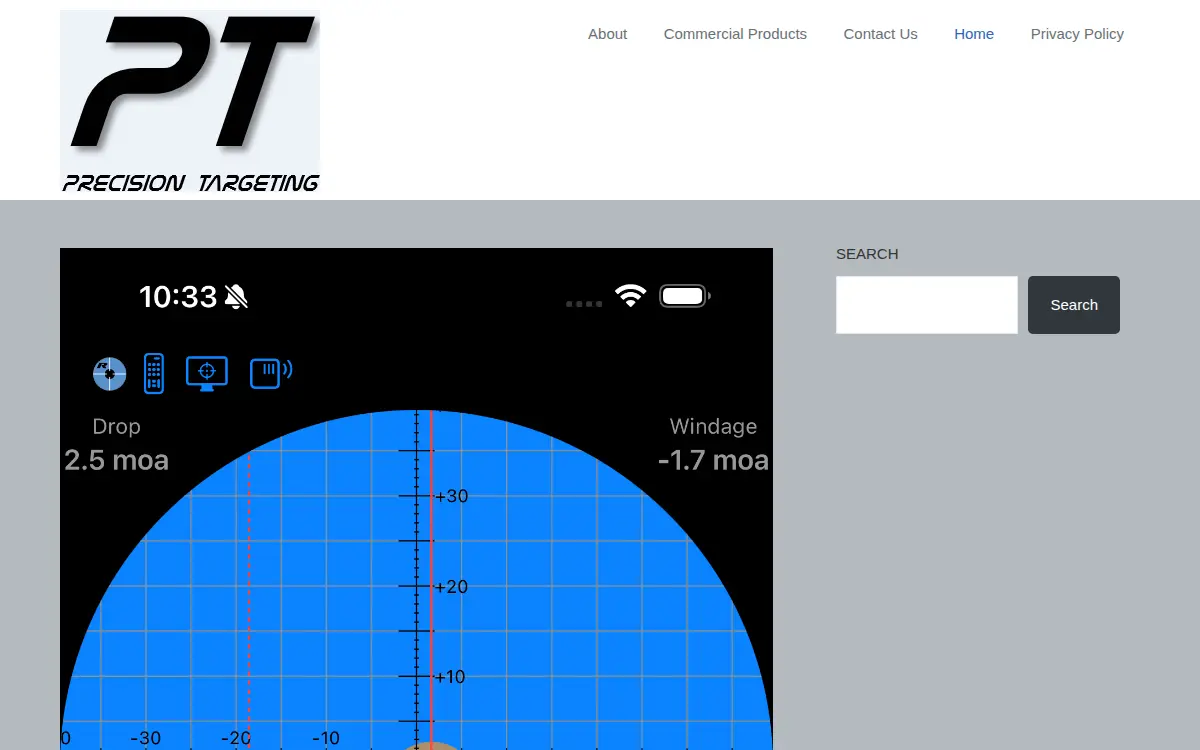Open the About page
Screen dimensions: 1200x750
(607, 34)
